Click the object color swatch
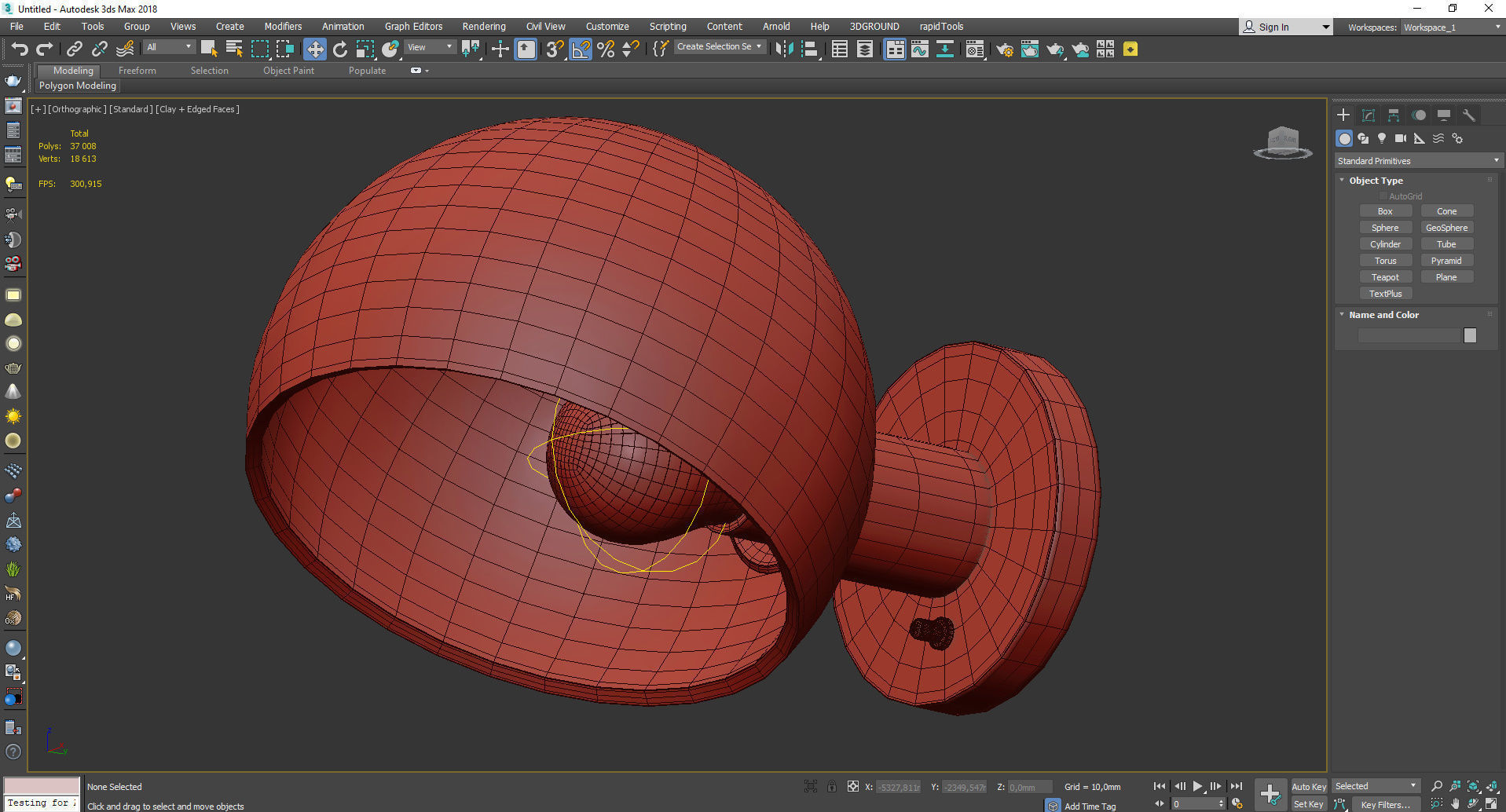The width and height of the screenshot is (1506, 812). [1470, 335]
